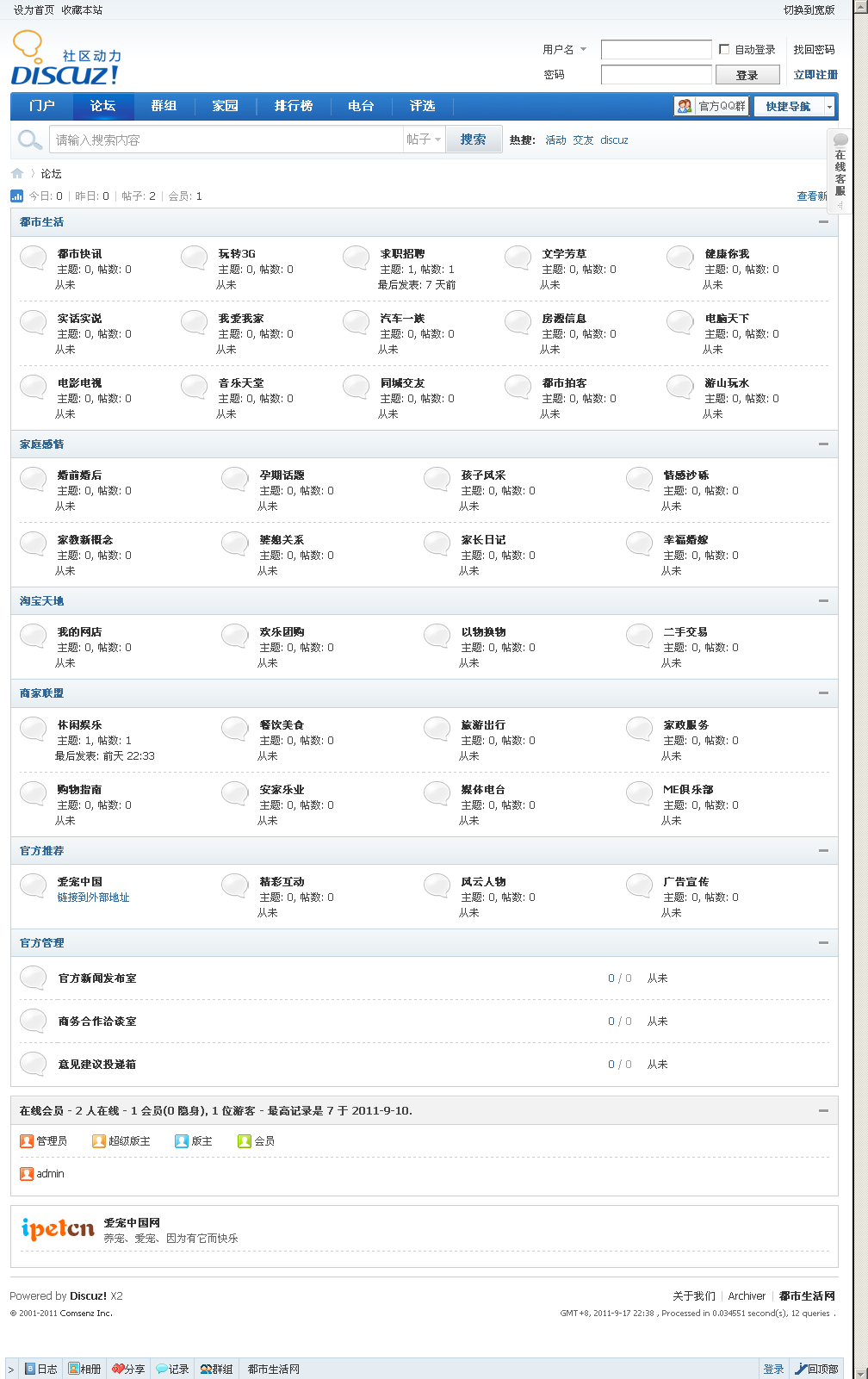The image size is (868, 1379).
Task: Collapse the 官方推荐 category
Action: click(x=823, y=851)
